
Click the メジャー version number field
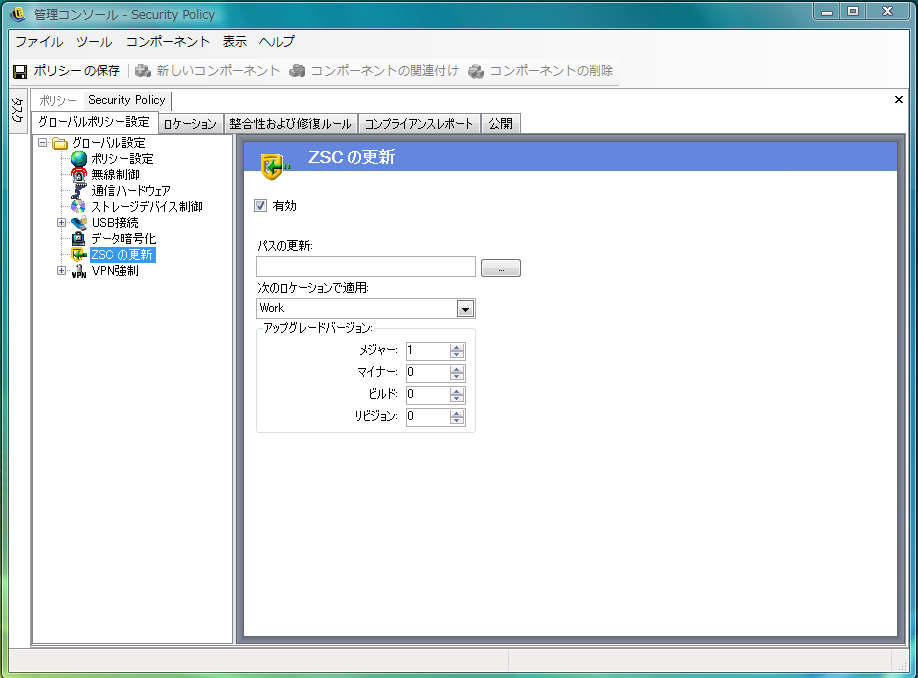pyautogui.click(x=428, y=351)
